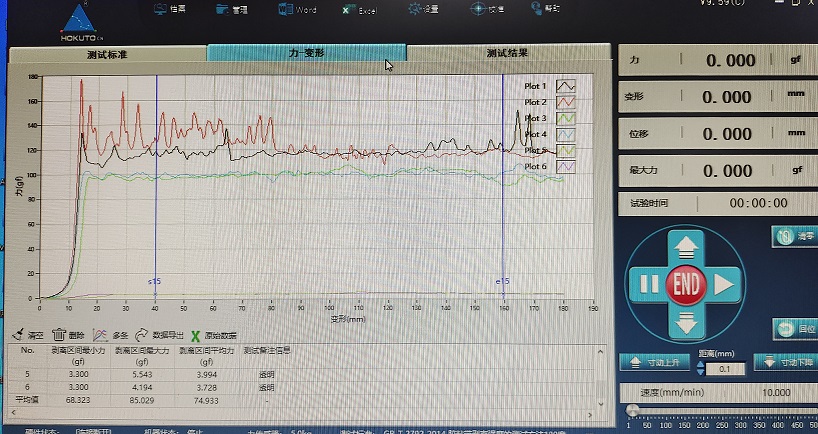818x434 pixels.
Task: Click the down arrow on the control pad
Action: click(x=686, y=323)
